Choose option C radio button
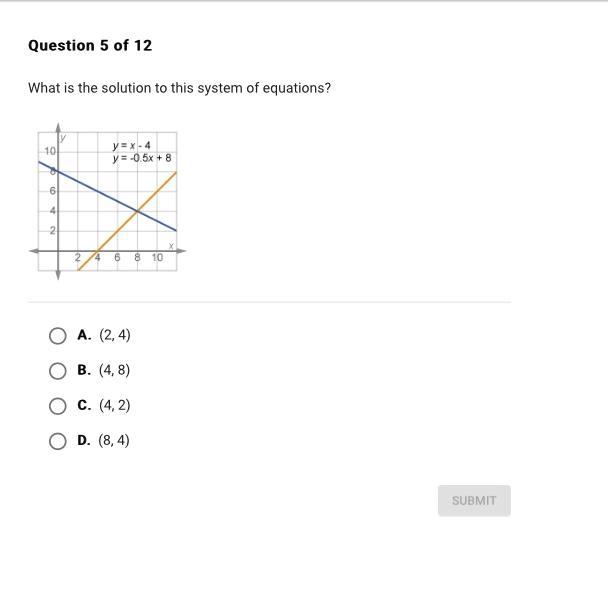The height and width of the screenshot is (608, 608). [x=58, y=406]
